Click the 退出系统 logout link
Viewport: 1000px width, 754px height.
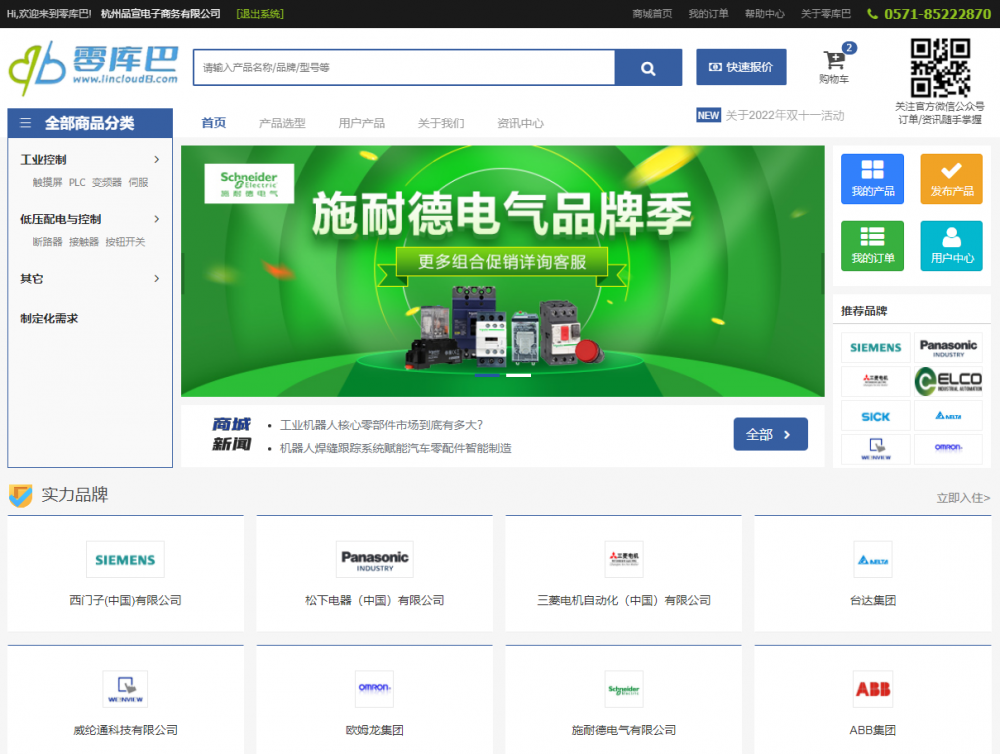pyautogui.click(x=260, y=14)
